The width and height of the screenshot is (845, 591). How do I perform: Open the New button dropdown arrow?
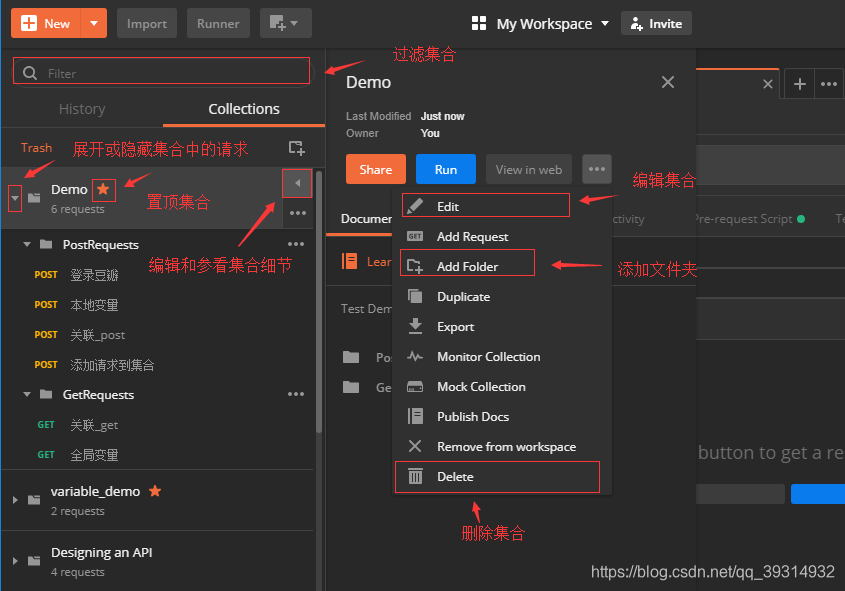94,23
